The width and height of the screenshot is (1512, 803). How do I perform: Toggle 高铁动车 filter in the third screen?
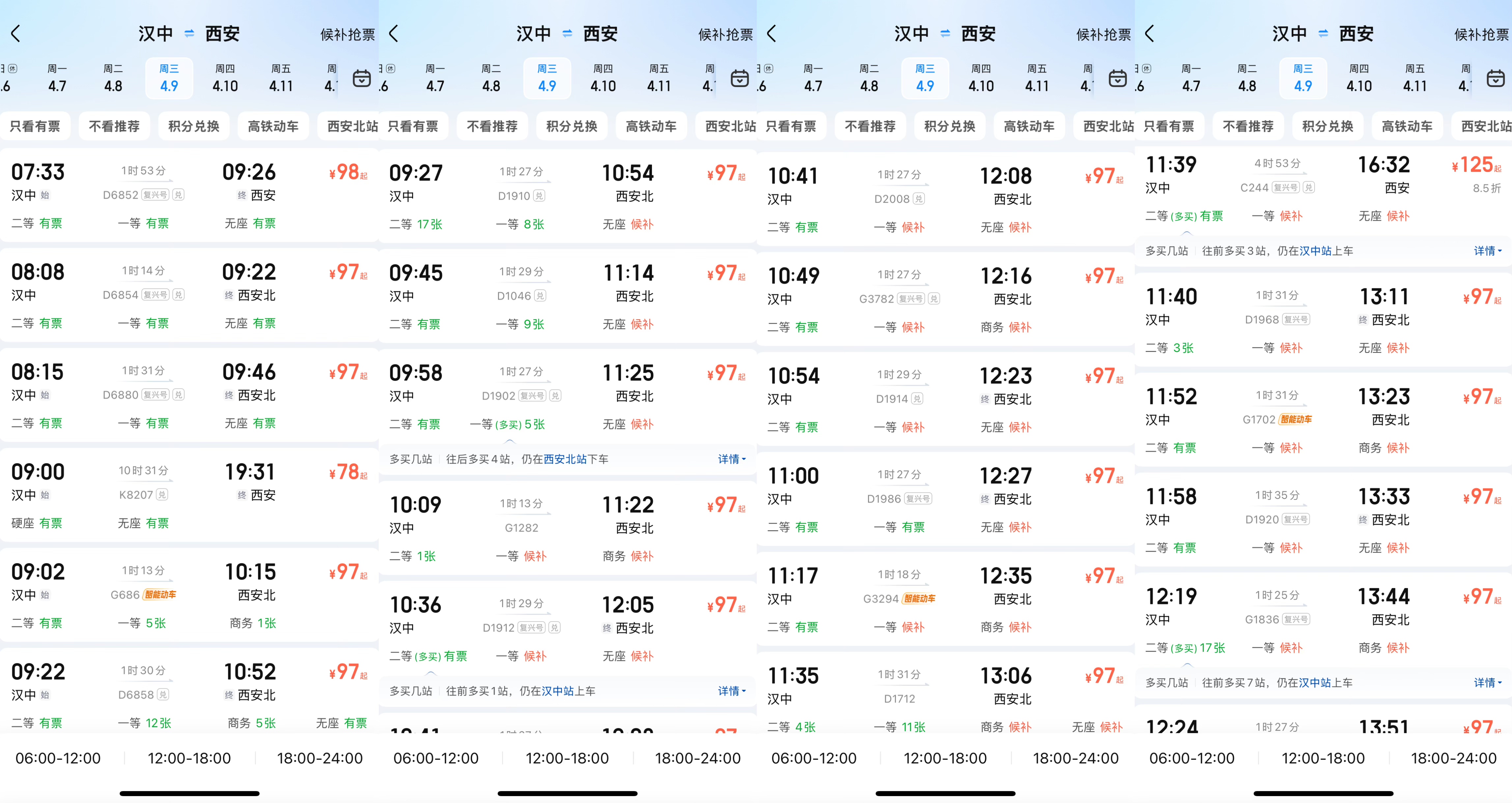(x=1029, y=126)
